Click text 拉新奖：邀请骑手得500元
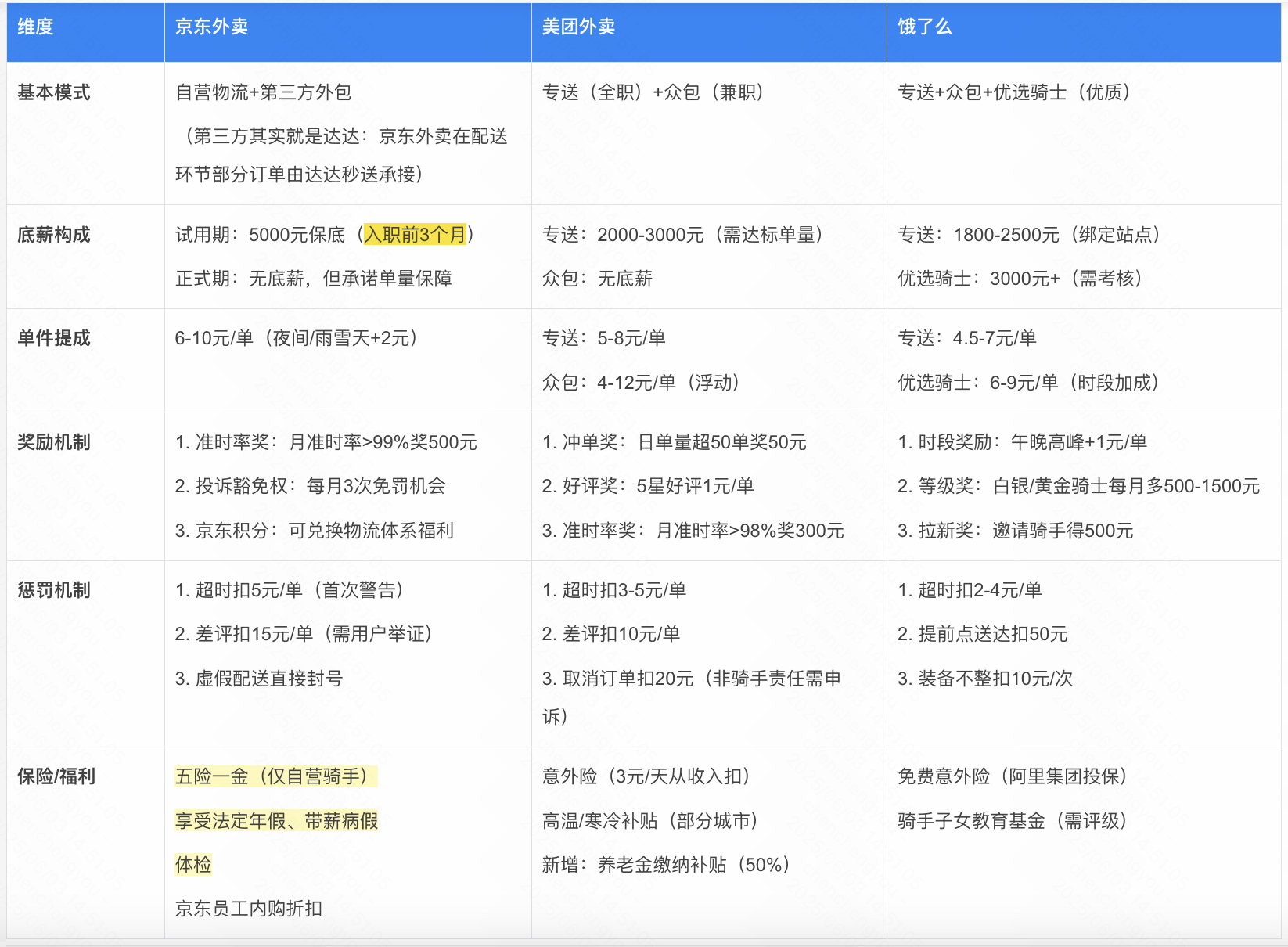 (x=1025, y=531)
